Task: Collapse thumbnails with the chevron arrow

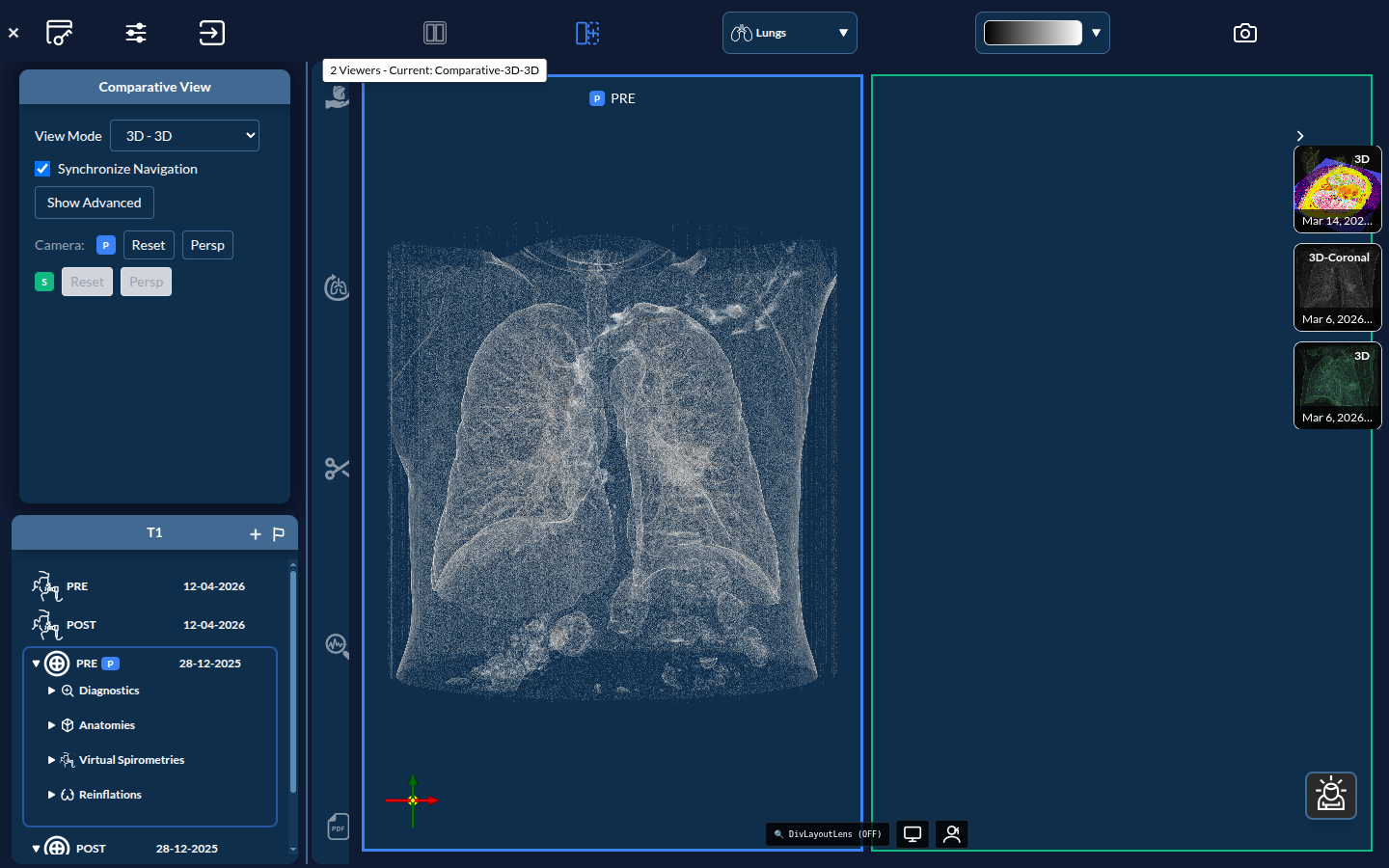Action: click(x=1300, y=136)
